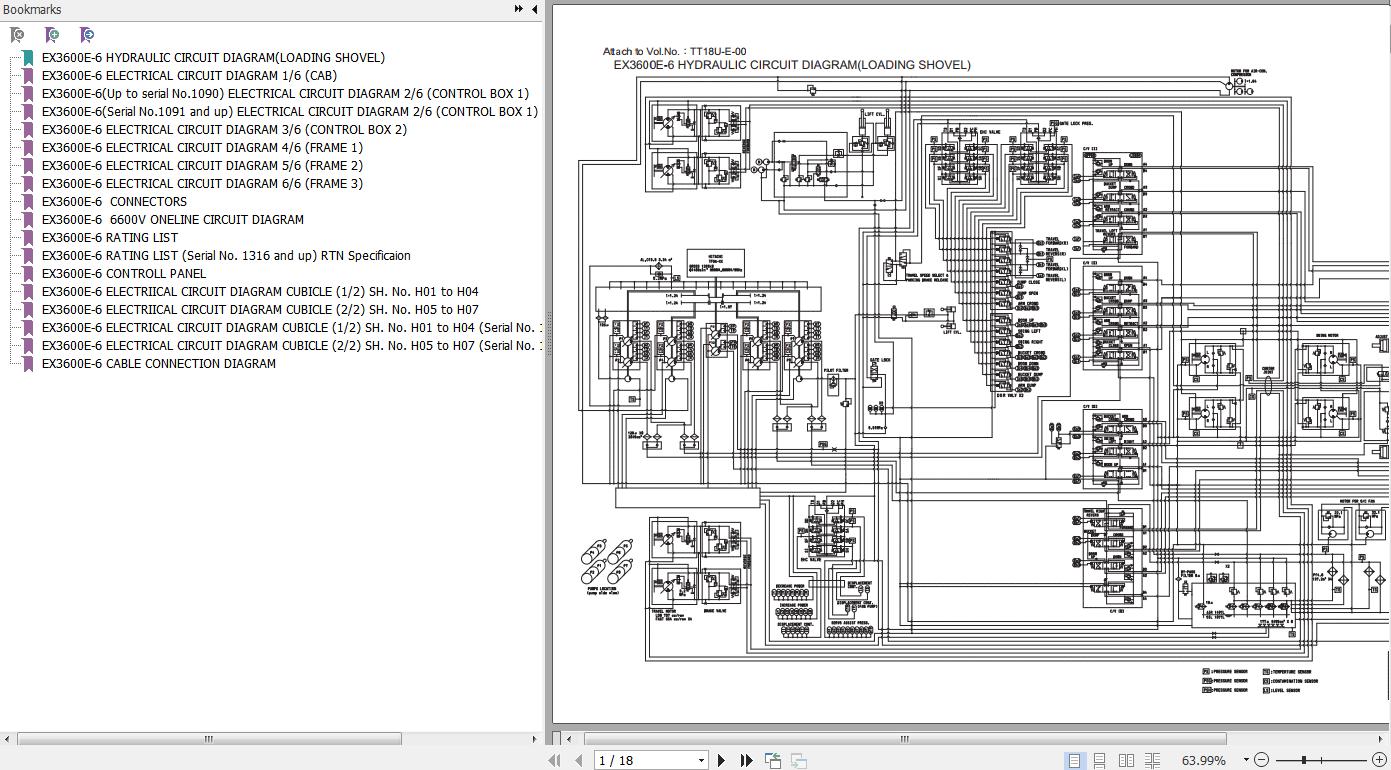This screenshot has height=770, width=1391.
Task: Toggle two-page facing view
Action: pyautogui.click(x=1126, y=760)
